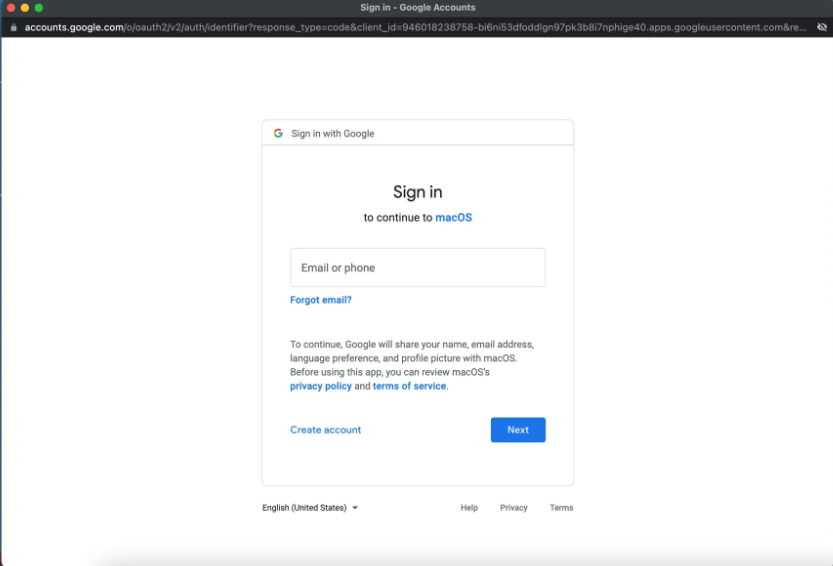
Task: Click the Sign in with Google header text
Action: pos(333,133)
